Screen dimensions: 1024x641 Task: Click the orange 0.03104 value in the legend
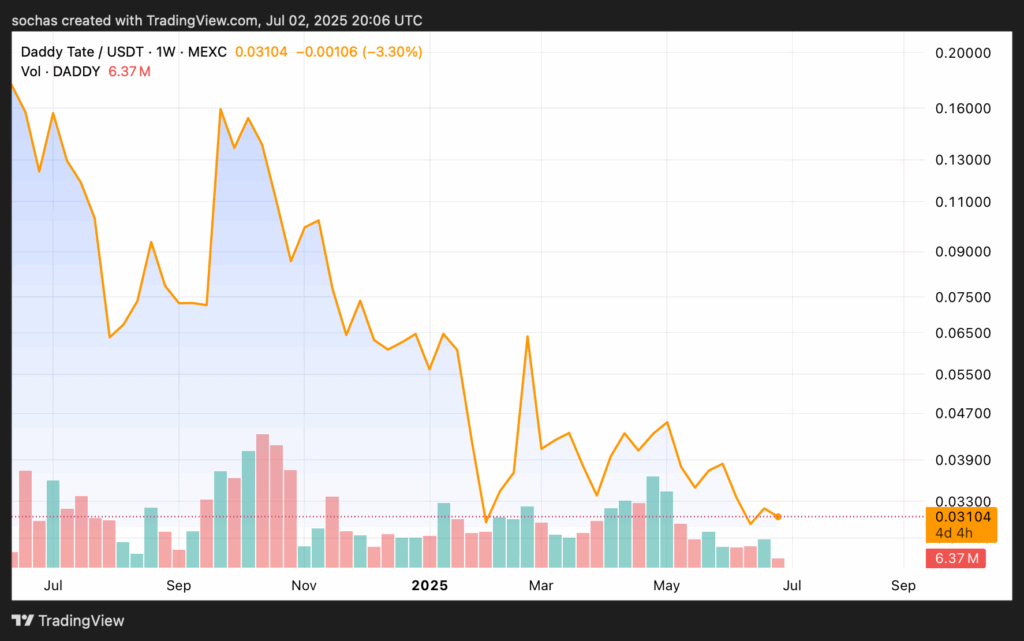click(x=261, y=52)
